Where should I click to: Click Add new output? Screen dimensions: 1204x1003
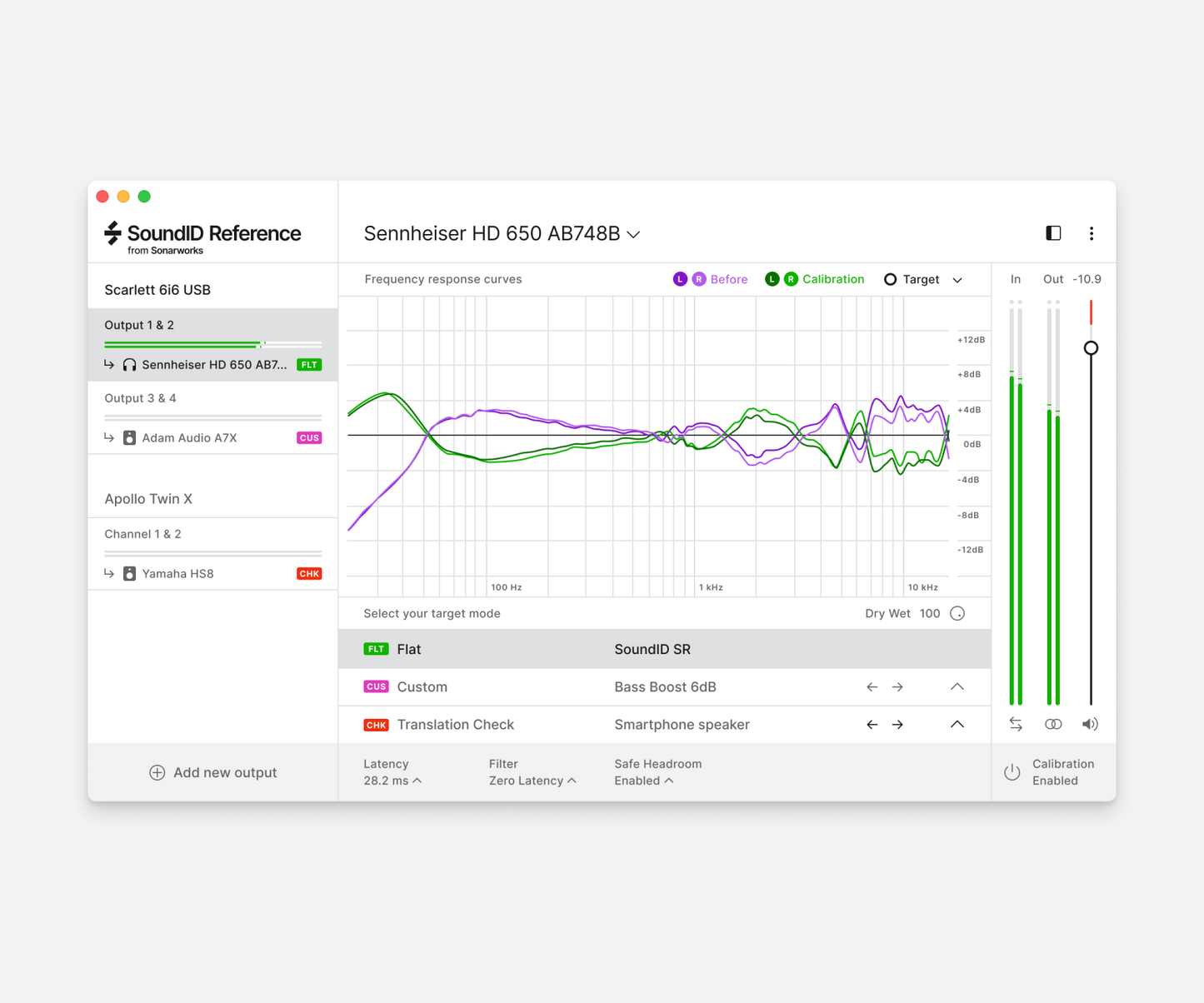pyautogui.click(x=212, y=772)
